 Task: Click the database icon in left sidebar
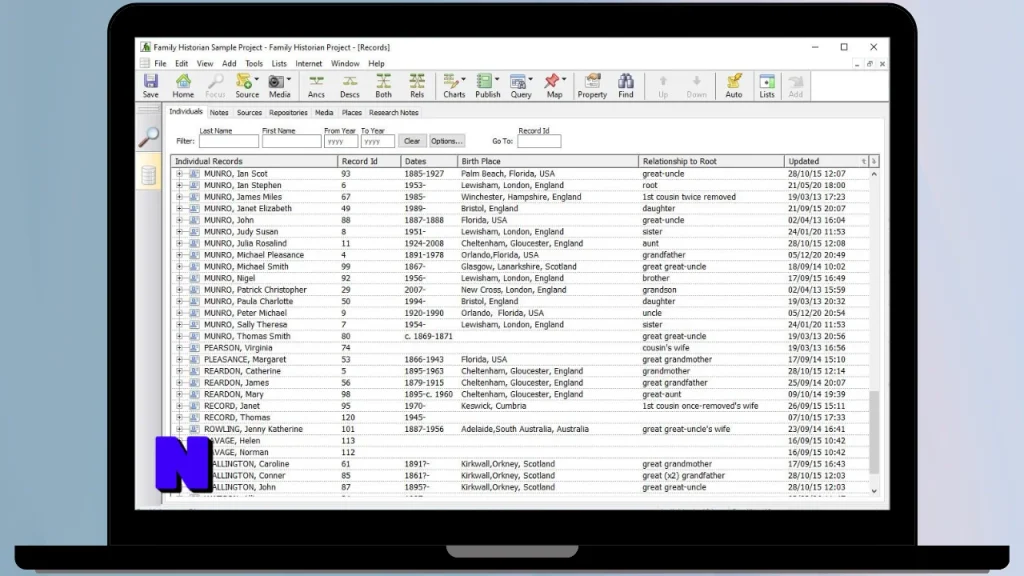coord(149,174)
